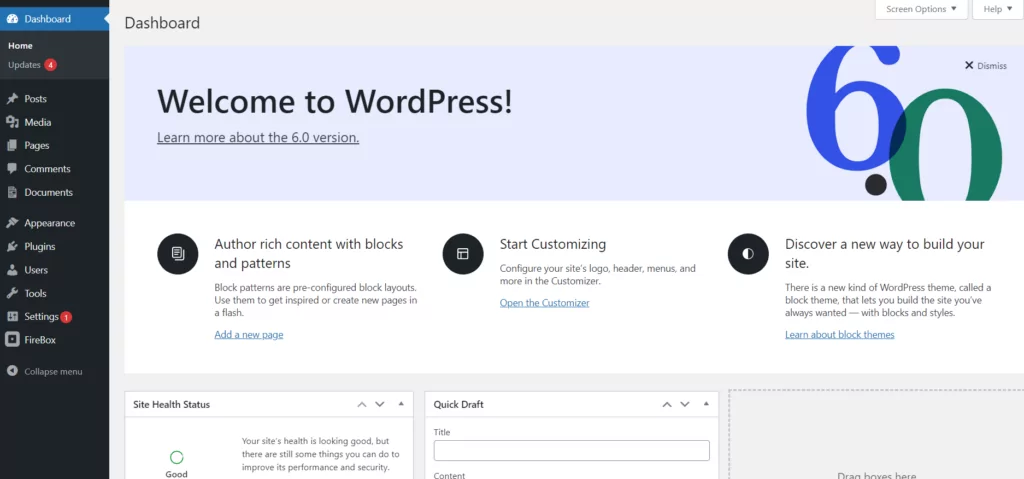Screen dimensions: 1024x479
Task: Select Home submenu item
Action: (x=20, y=46)
